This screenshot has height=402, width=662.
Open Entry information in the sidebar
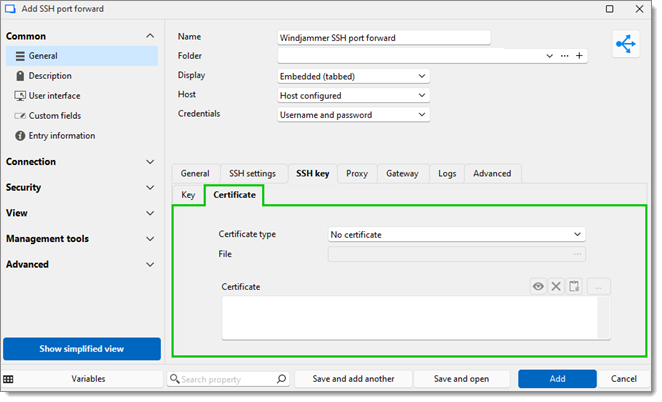(x=61, y=136)
